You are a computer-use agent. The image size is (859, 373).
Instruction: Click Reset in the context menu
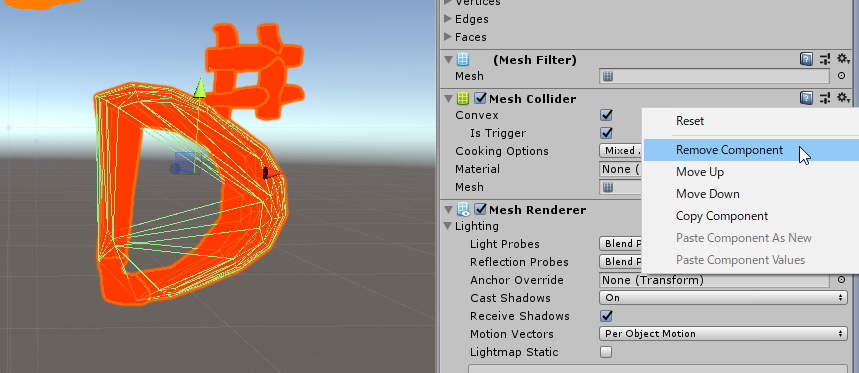[x=690, y=121]
